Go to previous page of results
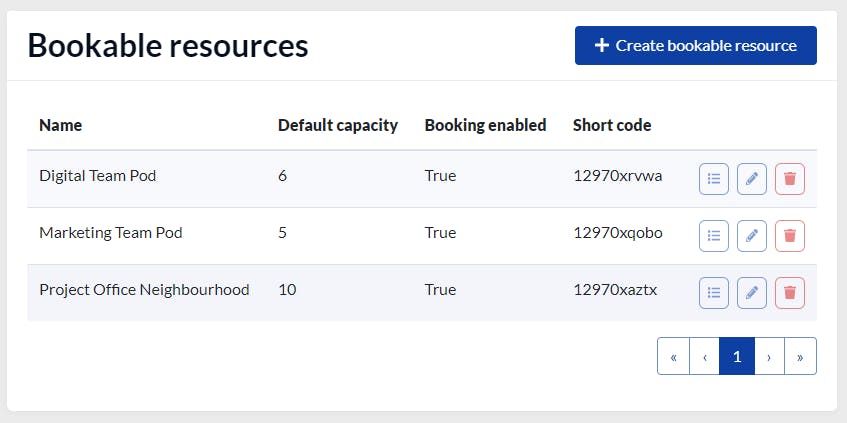847x423 pixels. (705, 356)
